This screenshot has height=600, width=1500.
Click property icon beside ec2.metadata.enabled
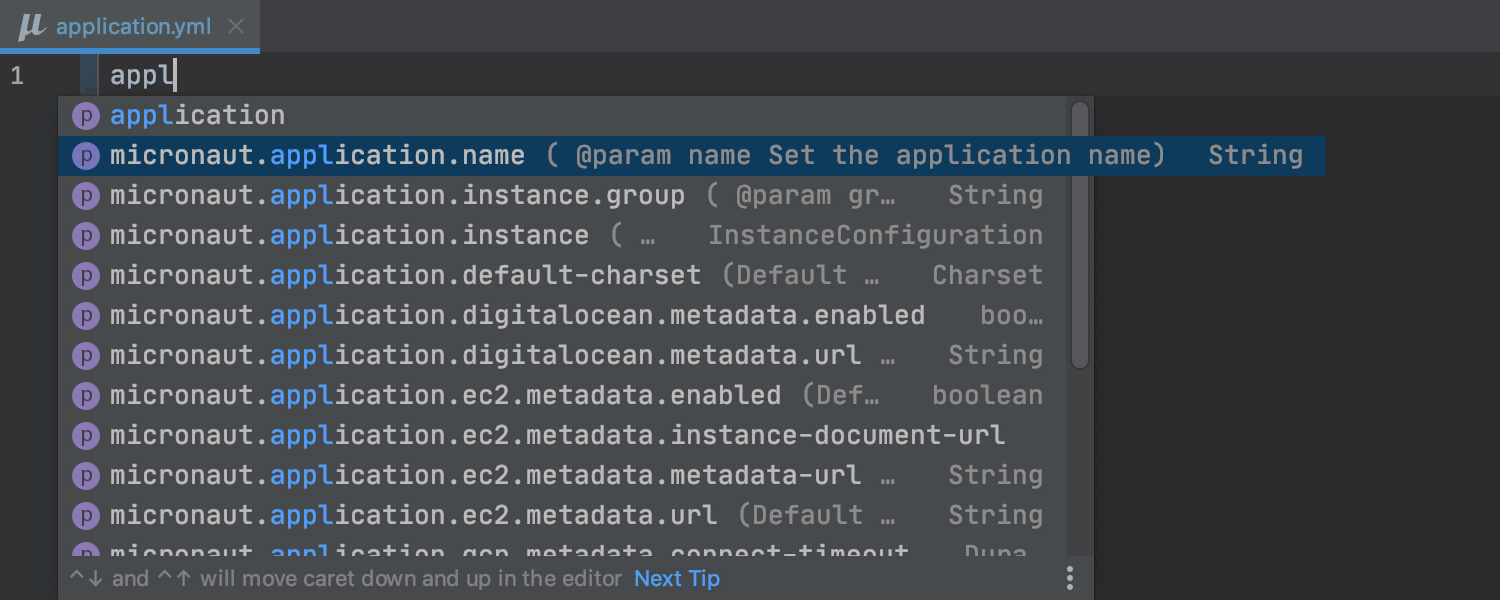coord(86,397)
